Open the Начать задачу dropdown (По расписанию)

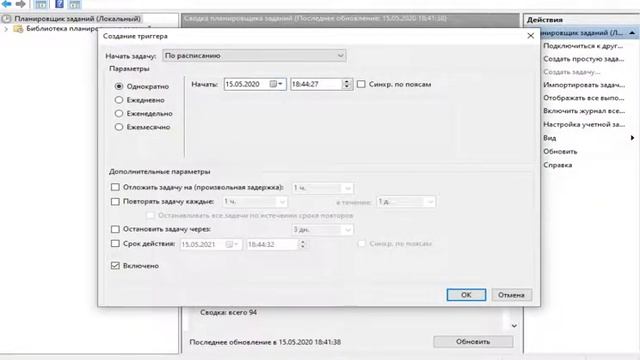[x=254, y=56]
